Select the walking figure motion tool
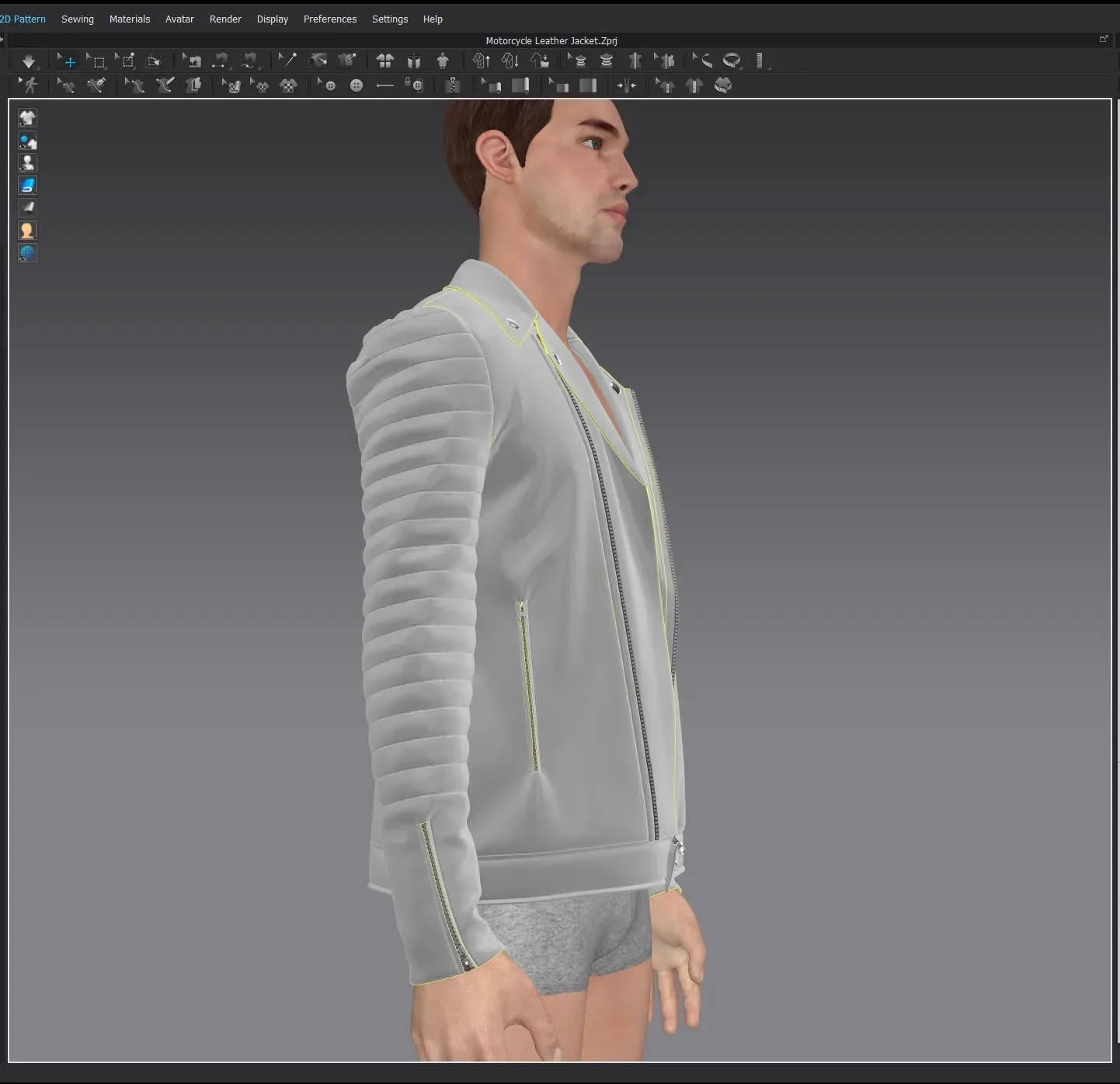The image size is (1120, 1084). point(29,85)
